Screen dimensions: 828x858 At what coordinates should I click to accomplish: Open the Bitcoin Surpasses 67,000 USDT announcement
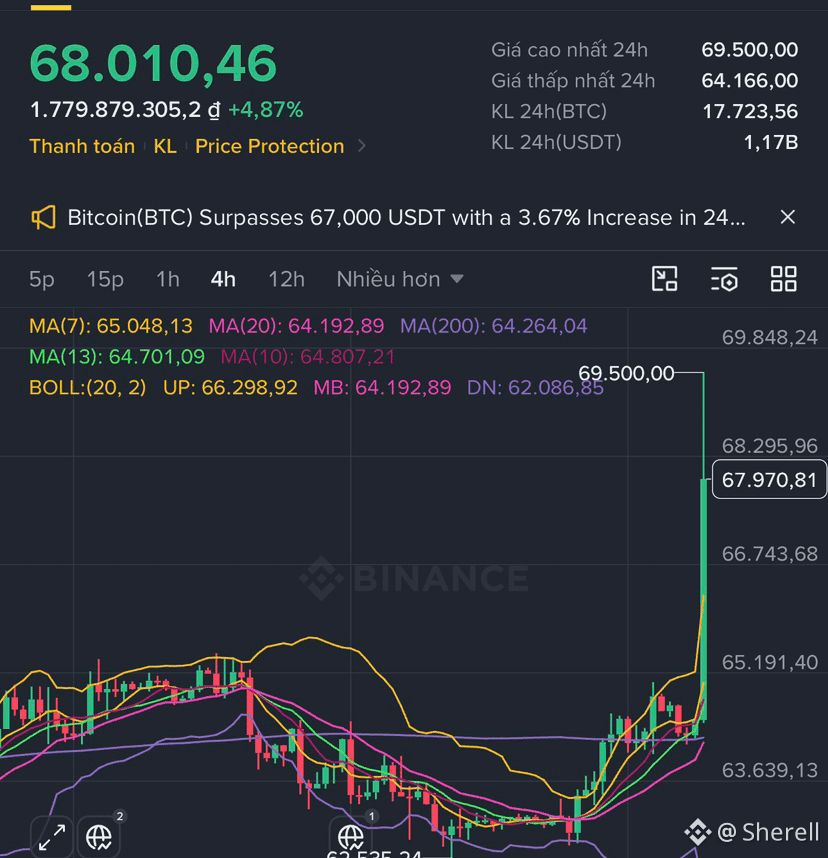pyautogui.click(x=406, y=217)
